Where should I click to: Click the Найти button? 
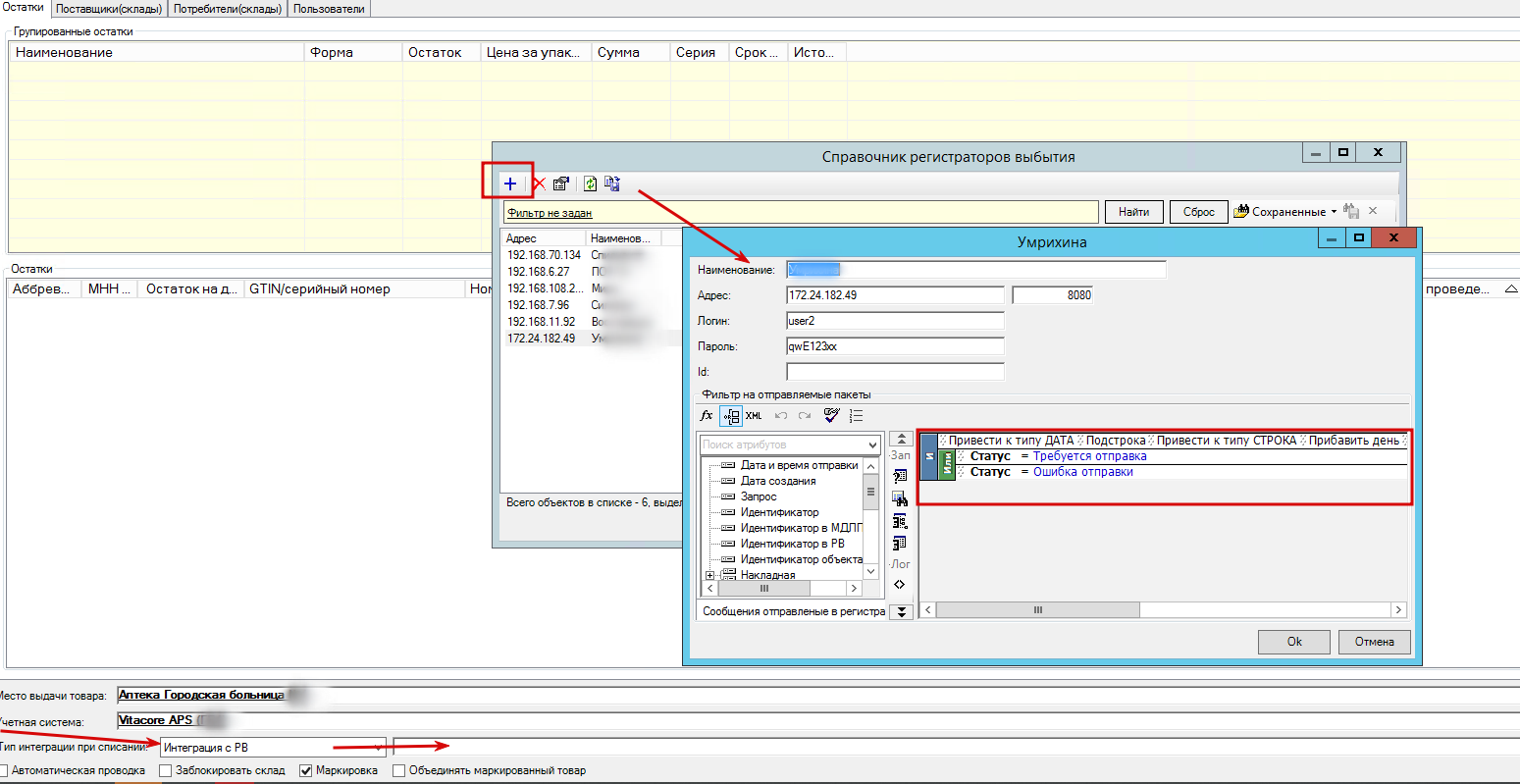click(x=1133, y=212)
